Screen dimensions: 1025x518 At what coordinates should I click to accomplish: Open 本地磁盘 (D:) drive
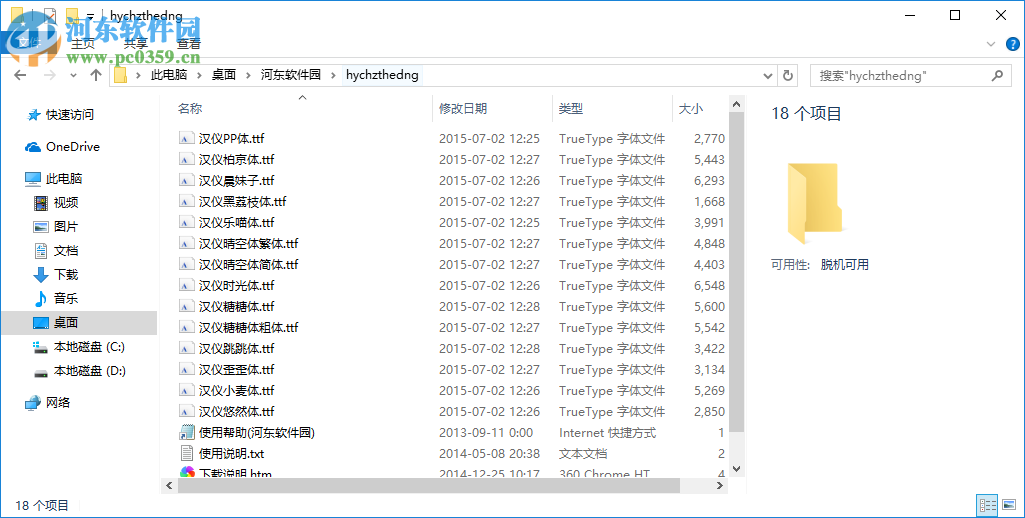coord(79,371)
